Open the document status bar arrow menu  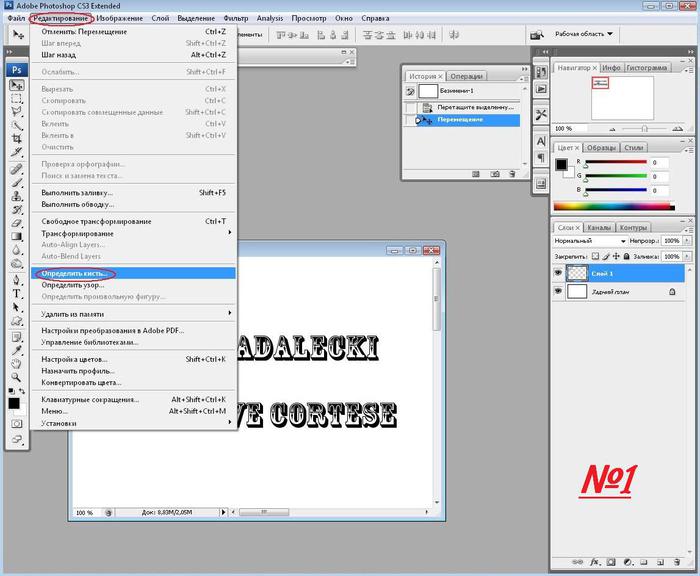[223, 512]
